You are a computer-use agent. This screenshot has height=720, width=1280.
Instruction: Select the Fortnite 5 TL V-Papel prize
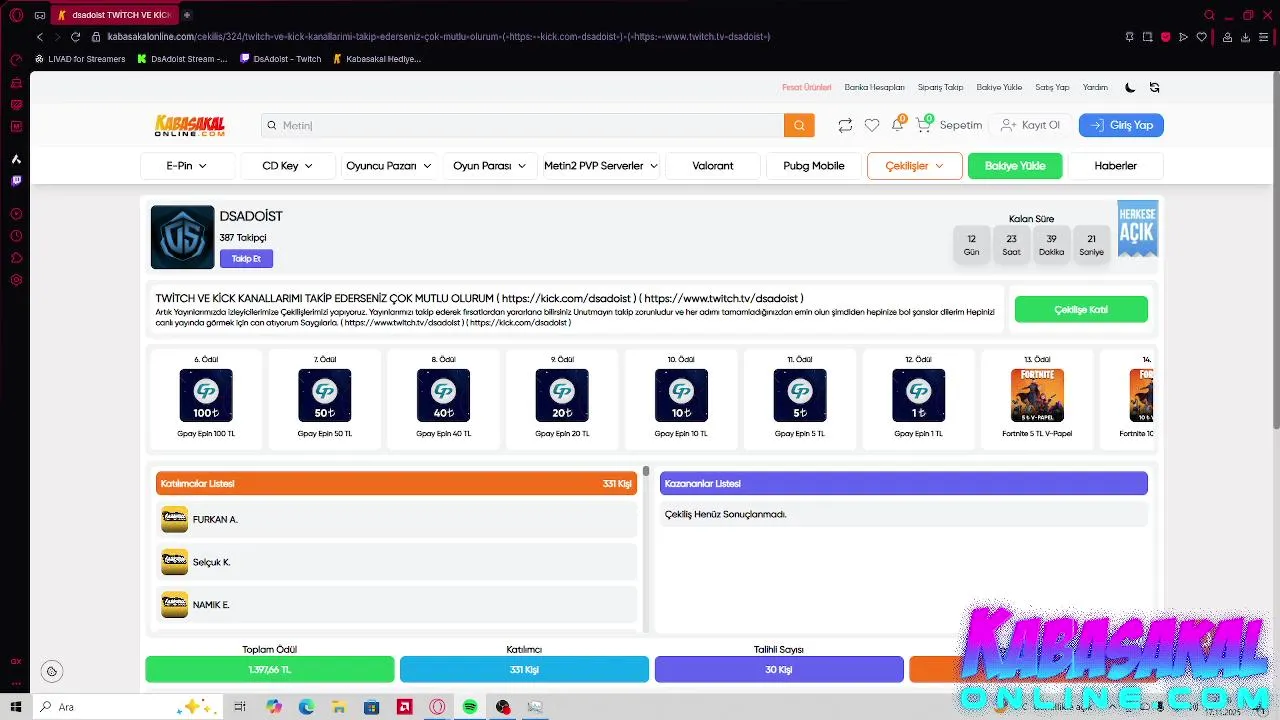point(1037,399)
